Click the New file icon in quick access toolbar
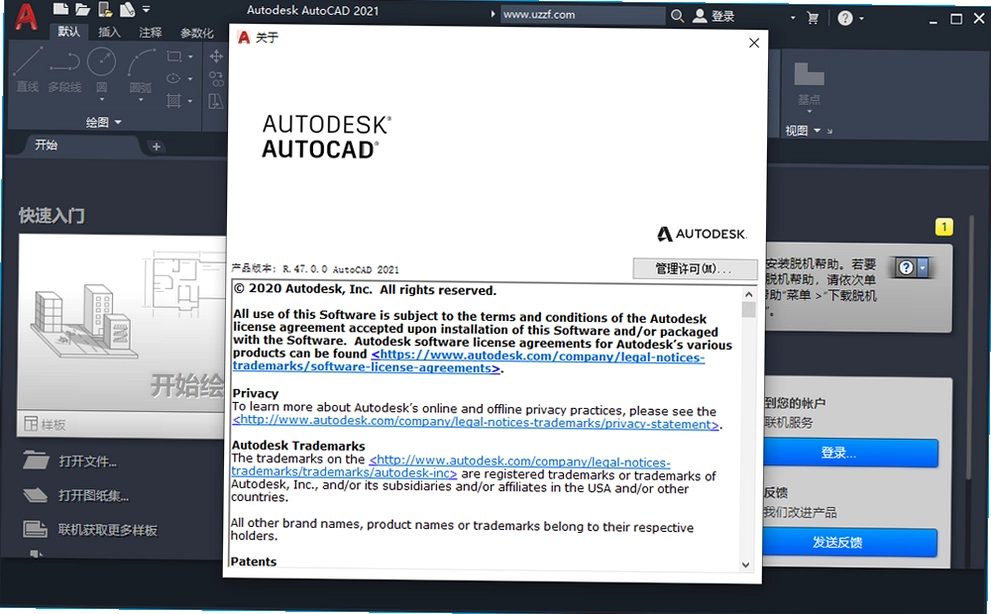Viewport: 991px width, 614px height. point(61,9)
